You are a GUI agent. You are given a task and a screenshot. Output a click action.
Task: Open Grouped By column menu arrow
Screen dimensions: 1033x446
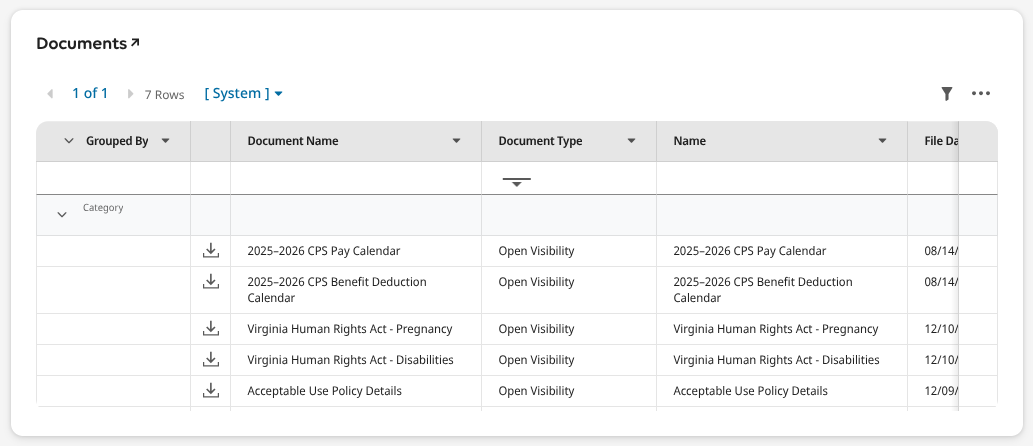click(165, 141)
